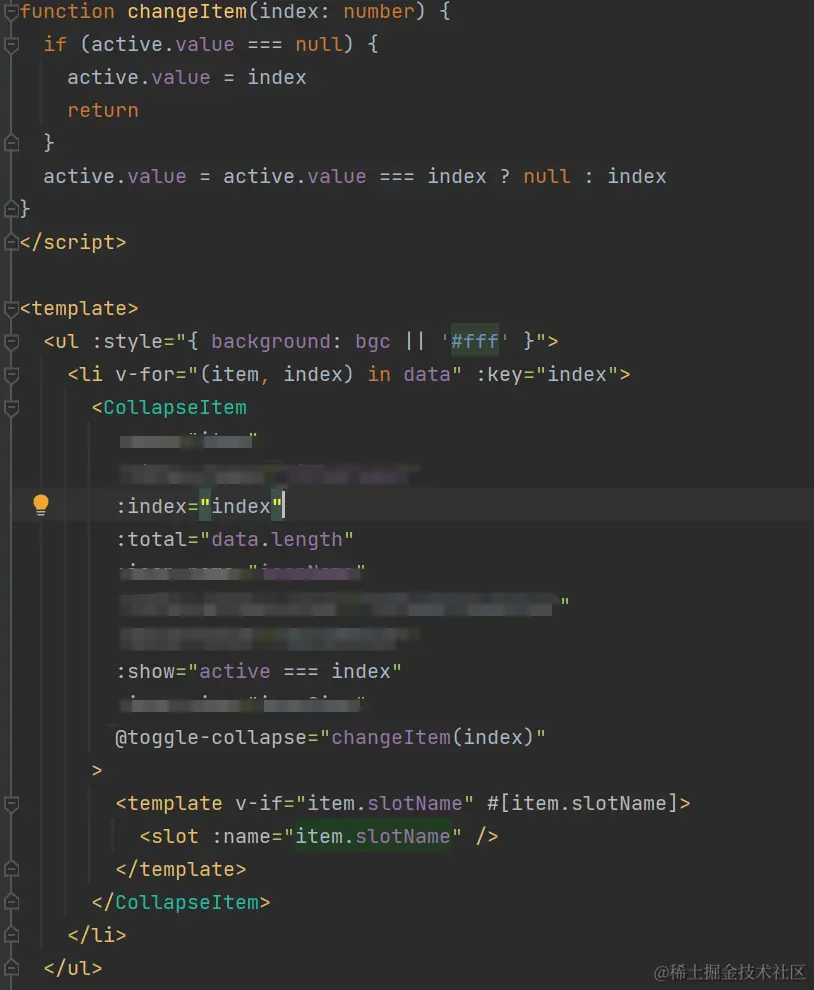Viewport: 814px width, 990px height.
Task: Collapse the <li v-for> element
Action: (11, 375)
